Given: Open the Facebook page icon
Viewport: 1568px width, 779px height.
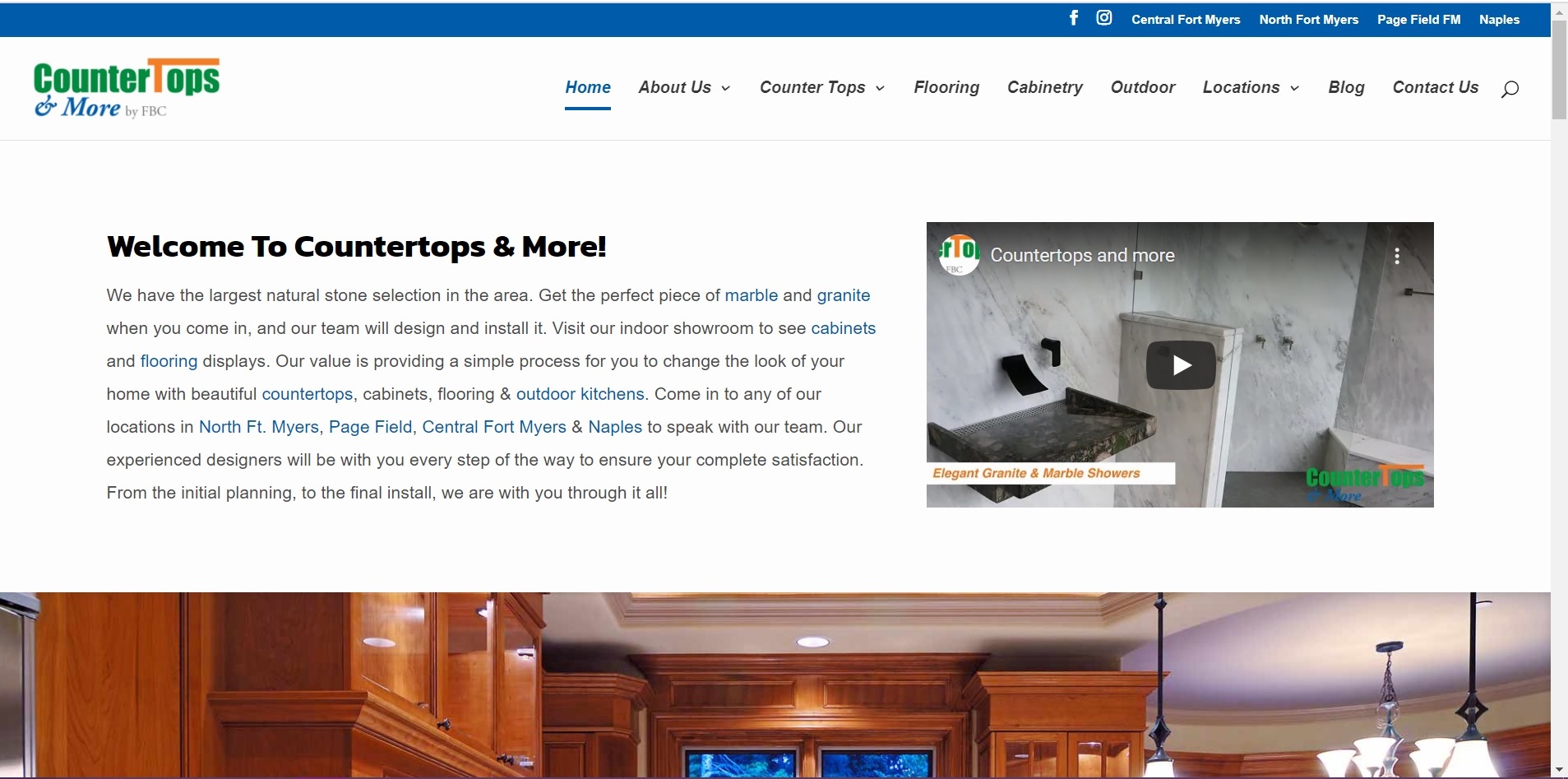Looking at the screenshot, I should click(1074, 18).
